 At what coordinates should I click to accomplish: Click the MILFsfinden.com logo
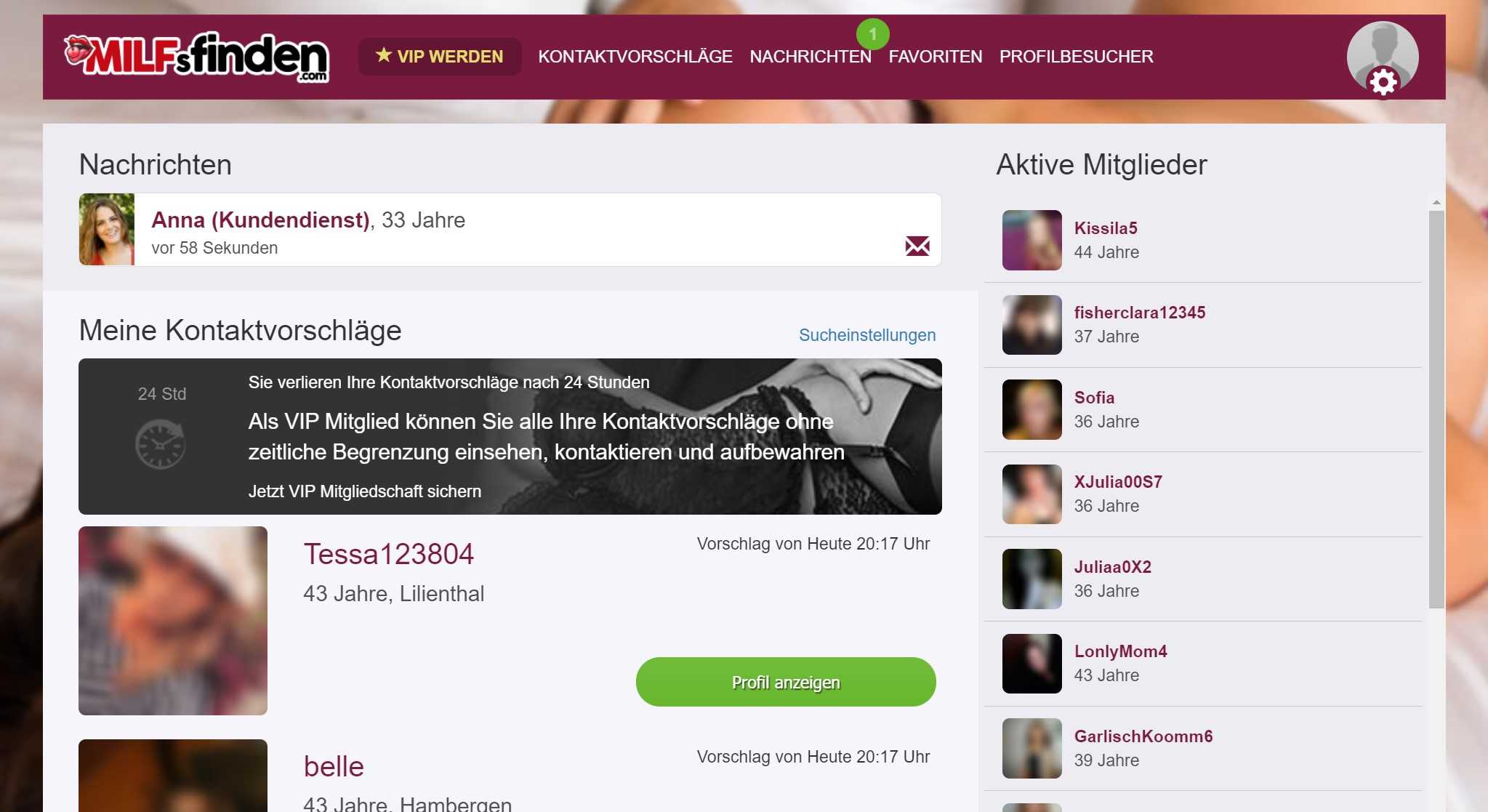tap(196, 57)
